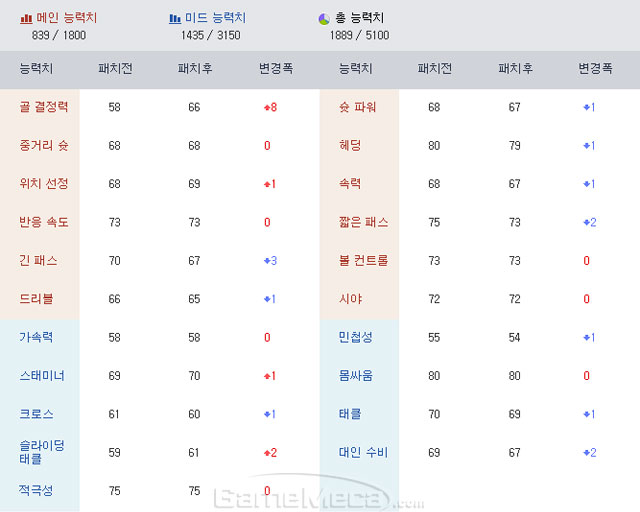Click the 민첩성 stat label
This screenshot has width=640, height=512.
(356, 337)
